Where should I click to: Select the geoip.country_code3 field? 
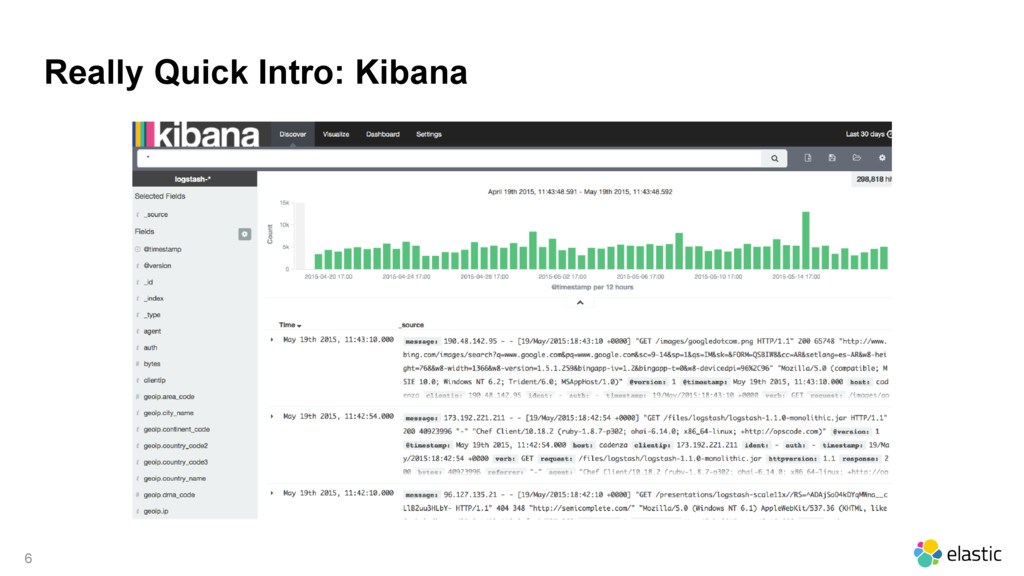pos(176,462)
